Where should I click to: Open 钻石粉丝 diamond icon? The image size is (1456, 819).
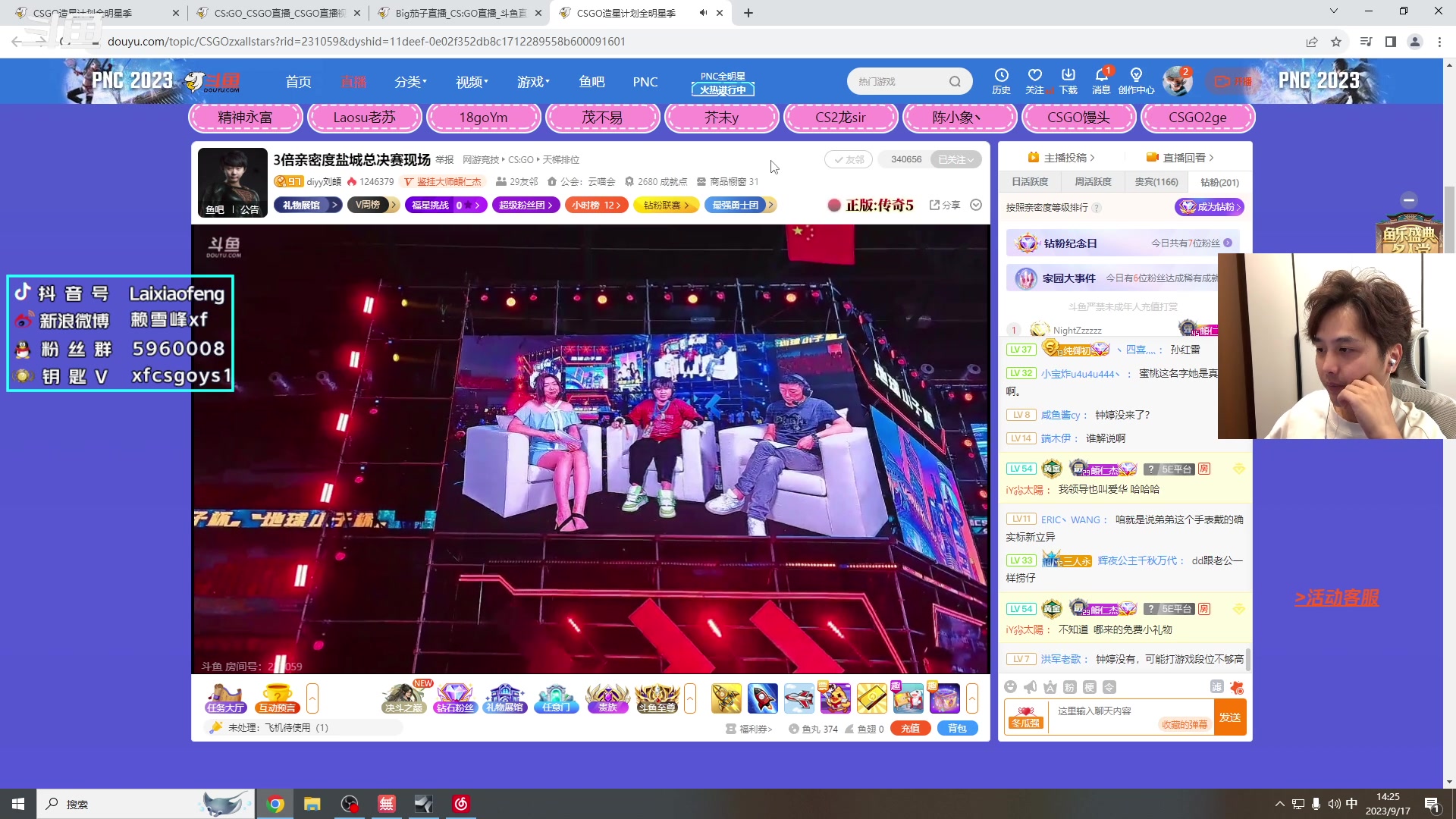pos(455,698)
